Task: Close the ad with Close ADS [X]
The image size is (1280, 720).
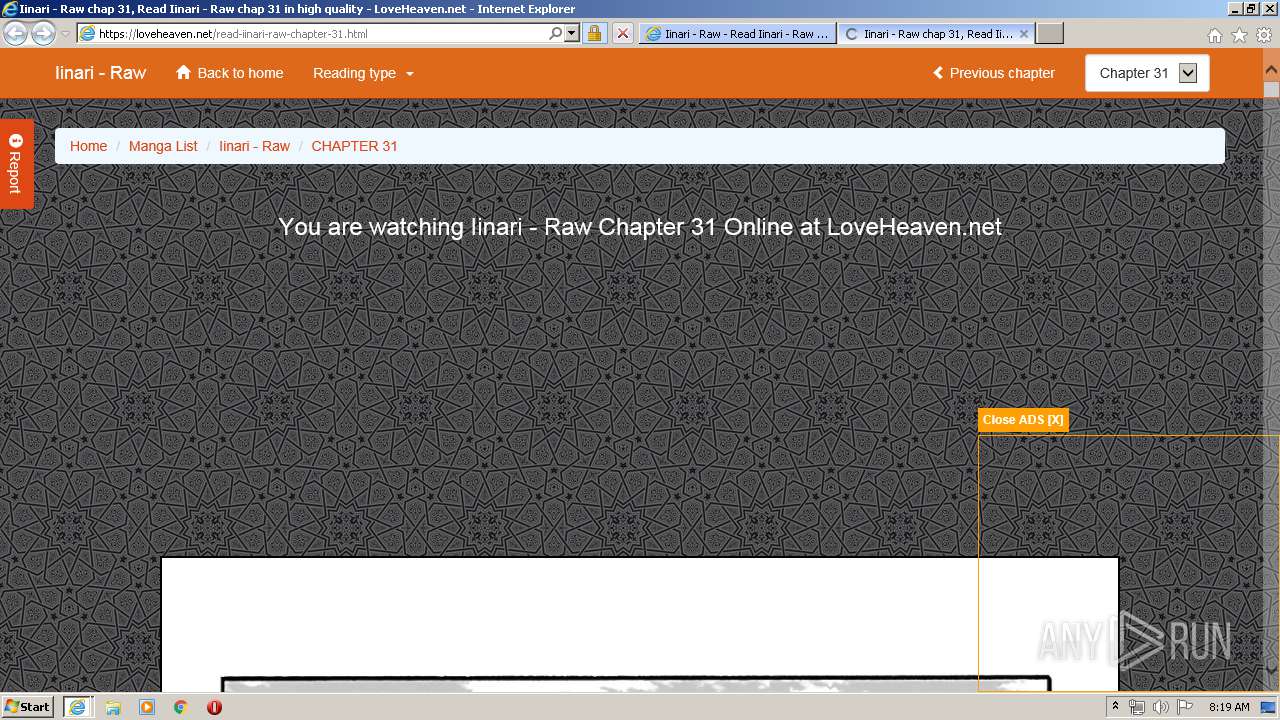Action: [x=1023, y=420]
